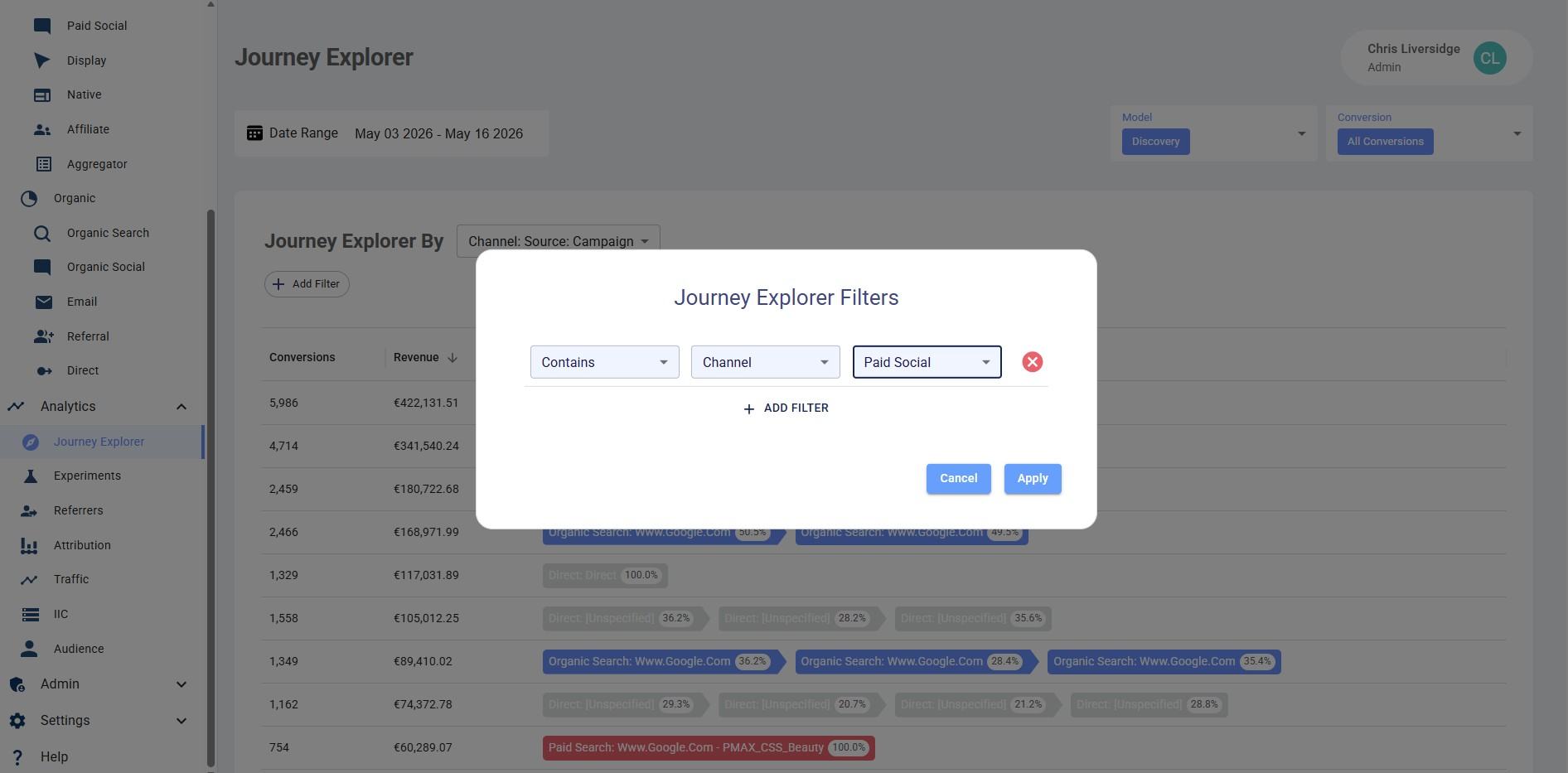Cancel the filters dialog

coord(959,479)
